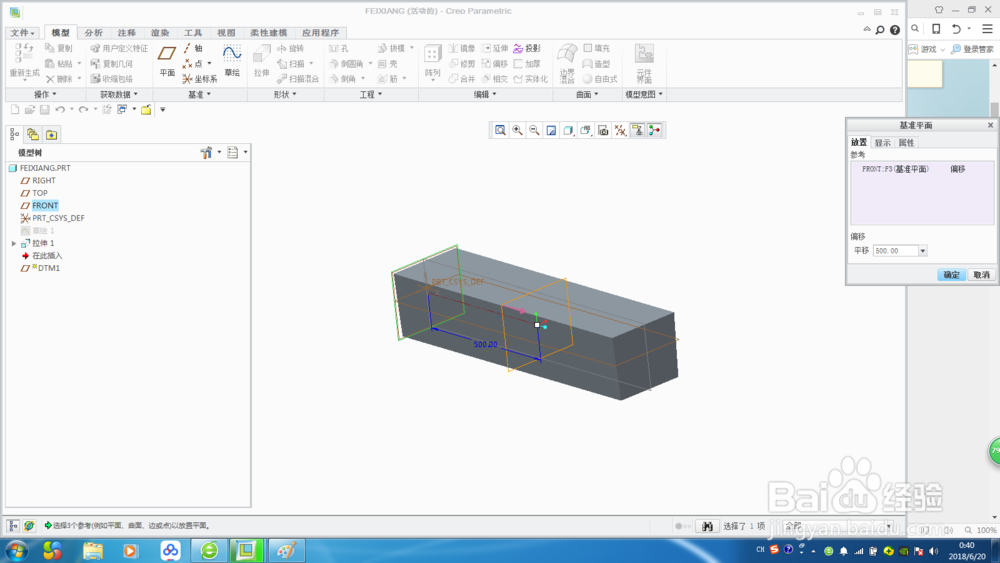Toggle spin center icon in view toolbar
The image size is (1000, 563).
tap(654, 131)
